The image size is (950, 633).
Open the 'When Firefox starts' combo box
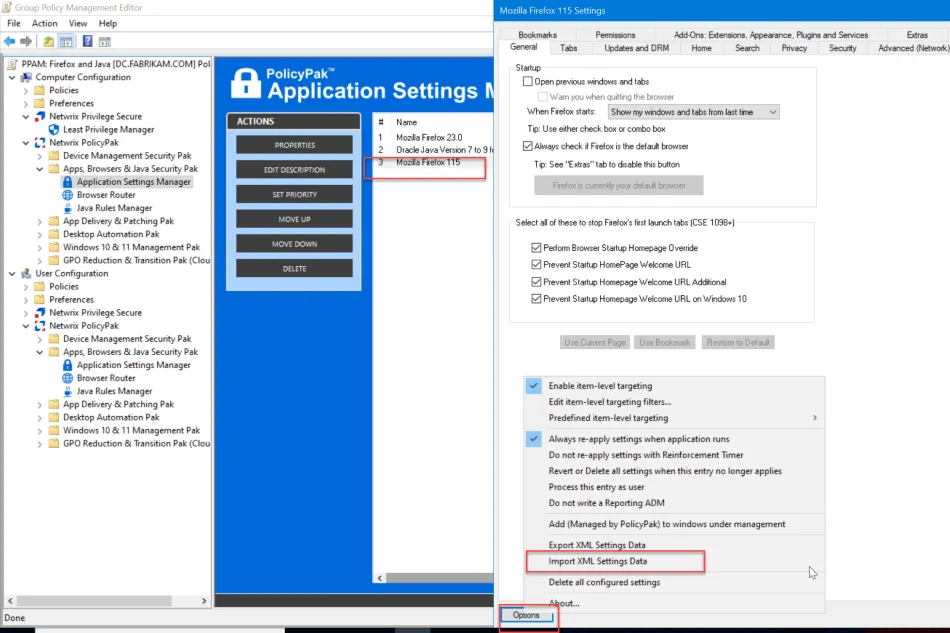coord(694,112)
